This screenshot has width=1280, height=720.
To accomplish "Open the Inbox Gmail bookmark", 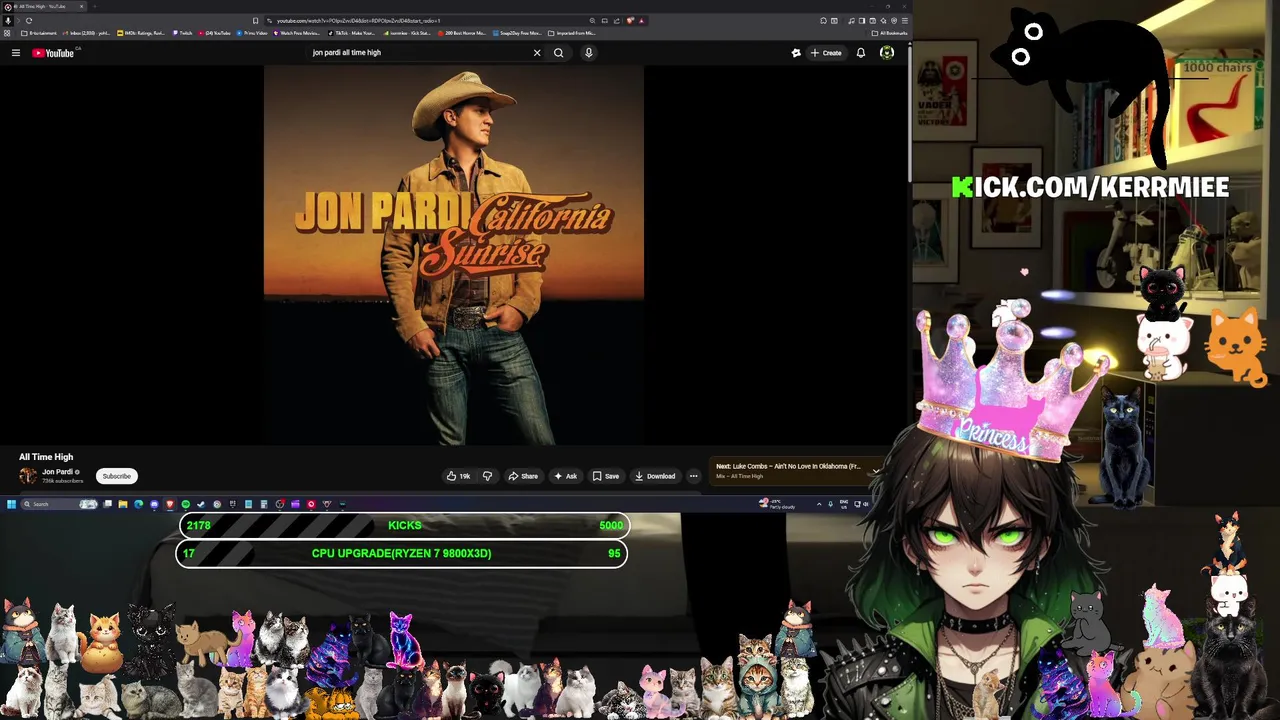I will coord(86,33).
